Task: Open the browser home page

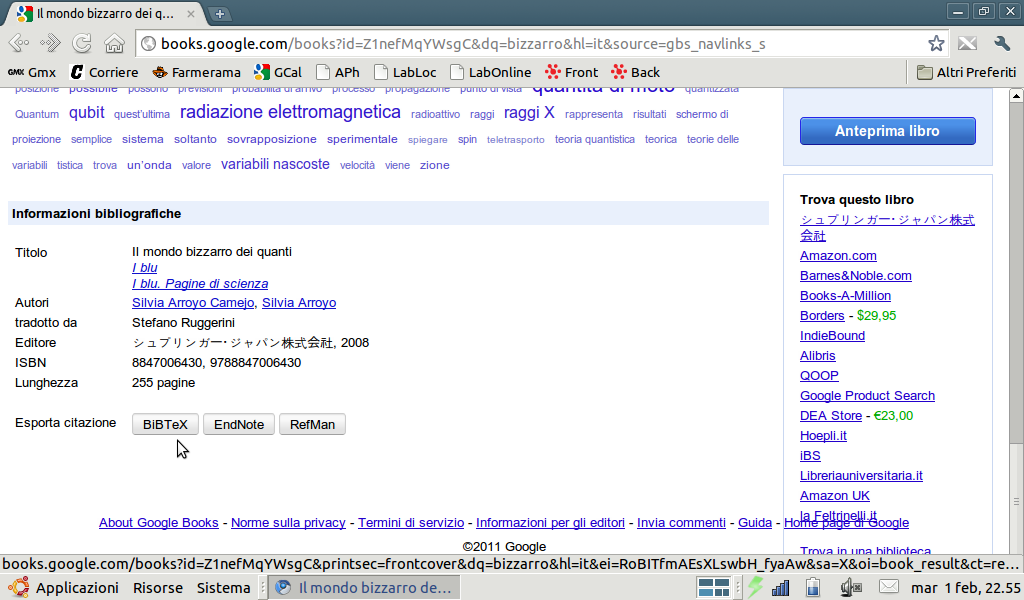Action: coord(114,43)
